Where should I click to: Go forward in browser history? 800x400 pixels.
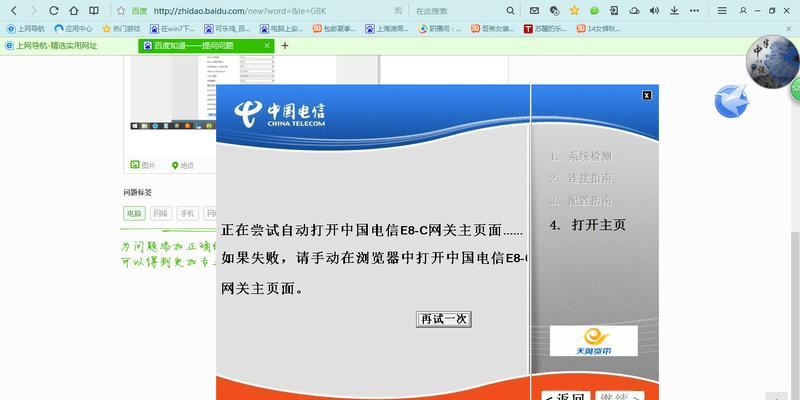click(33, 11)
